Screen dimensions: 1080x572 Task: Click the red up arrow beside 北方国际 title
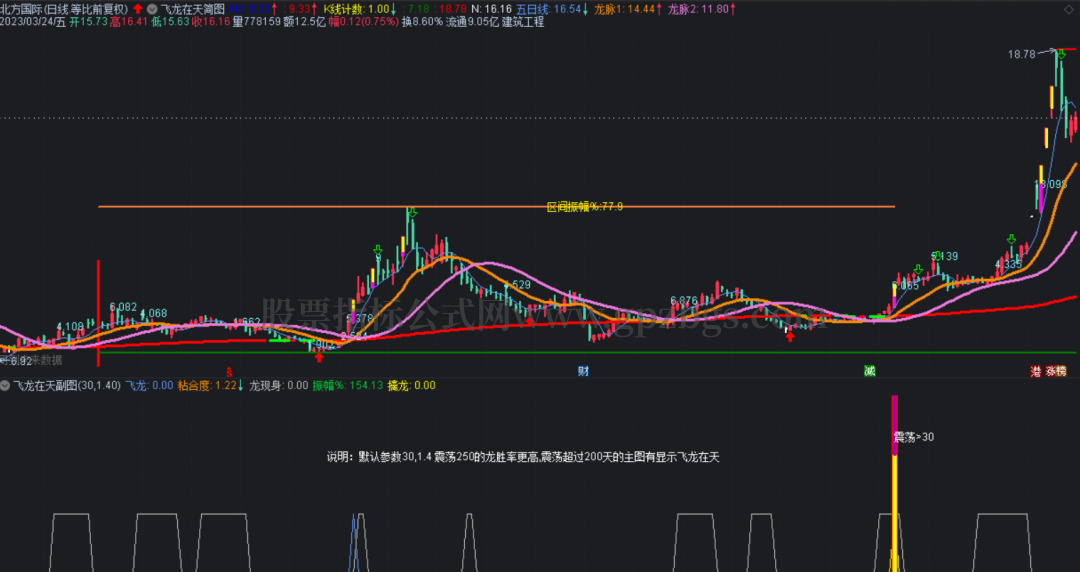coord(138,9)
